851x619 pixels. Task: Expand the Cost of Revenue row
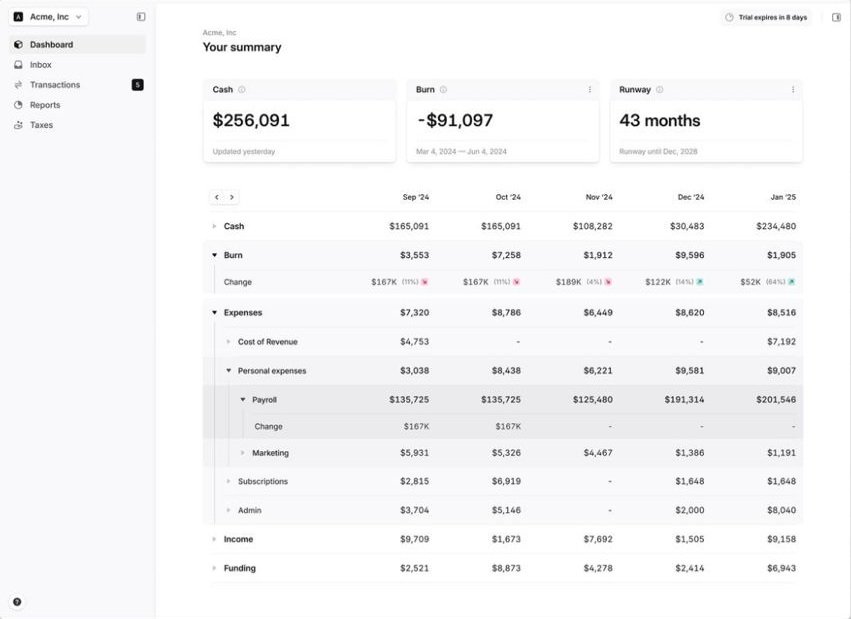(228, 342)
